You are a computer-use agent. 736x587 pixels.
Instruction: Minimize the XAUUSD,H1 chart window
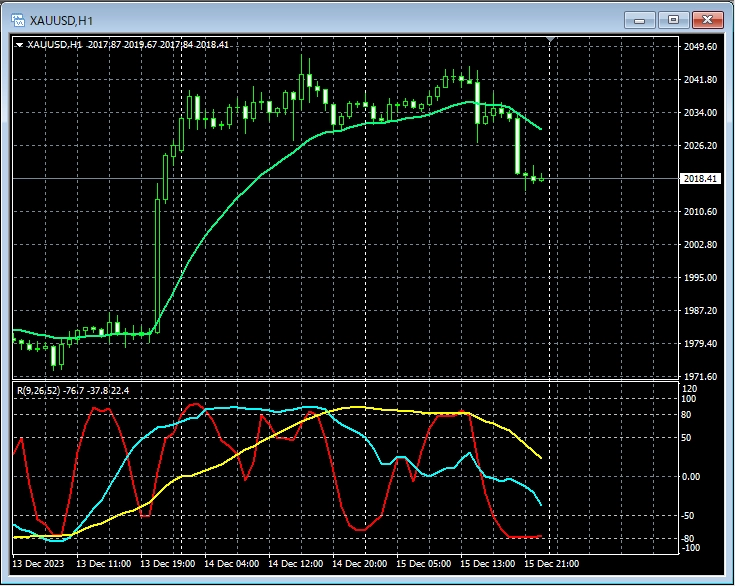click(x=639, y=19)
